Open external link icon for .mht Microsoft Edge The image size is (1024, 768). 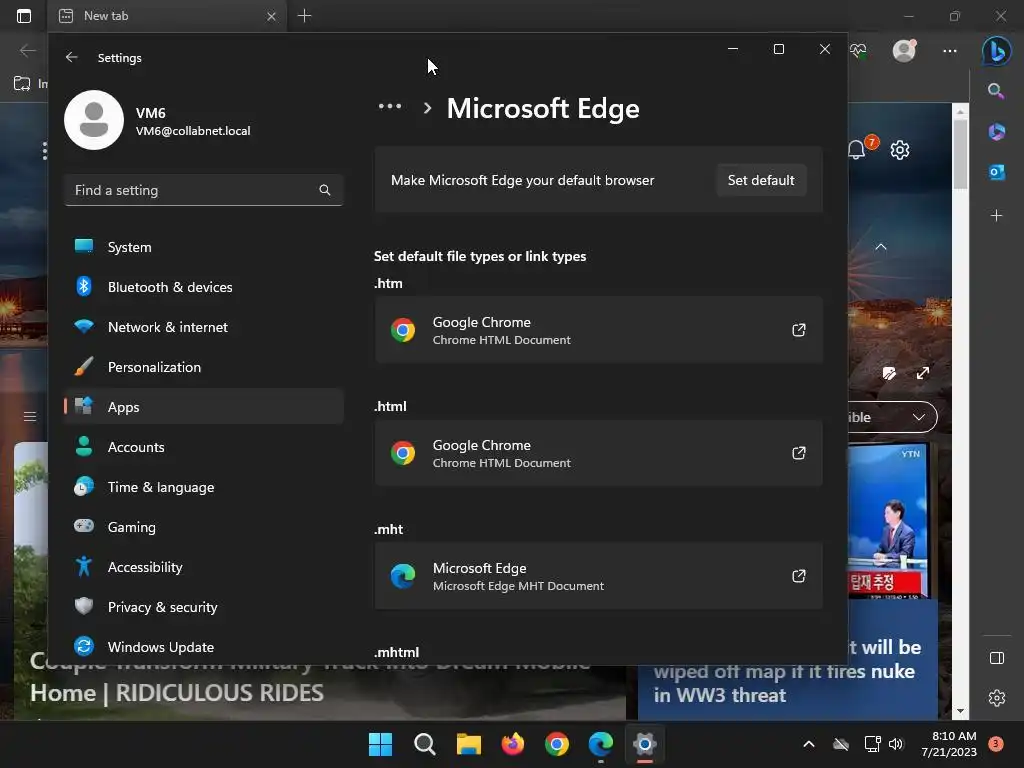pos(798,576)
